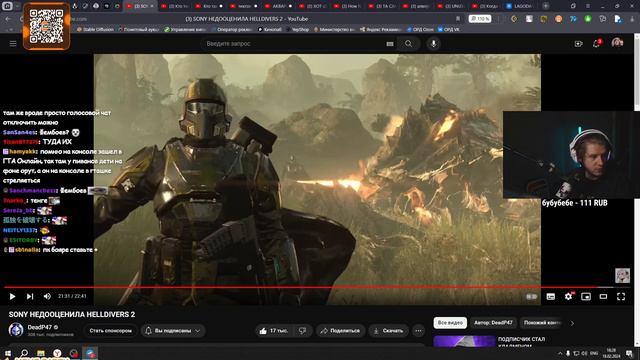
Task: Open the Кинопаб bookmark
Action: pyautogui.click(x=270, y=29)
